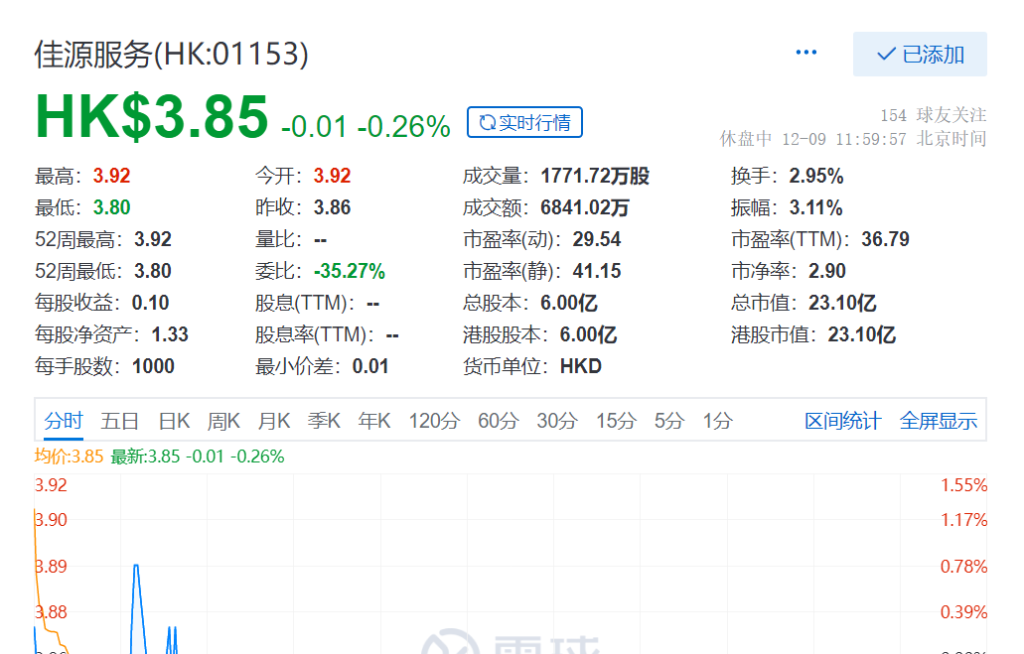
Task: View the 1分 interval chart
Action: [x=717, y=421]
